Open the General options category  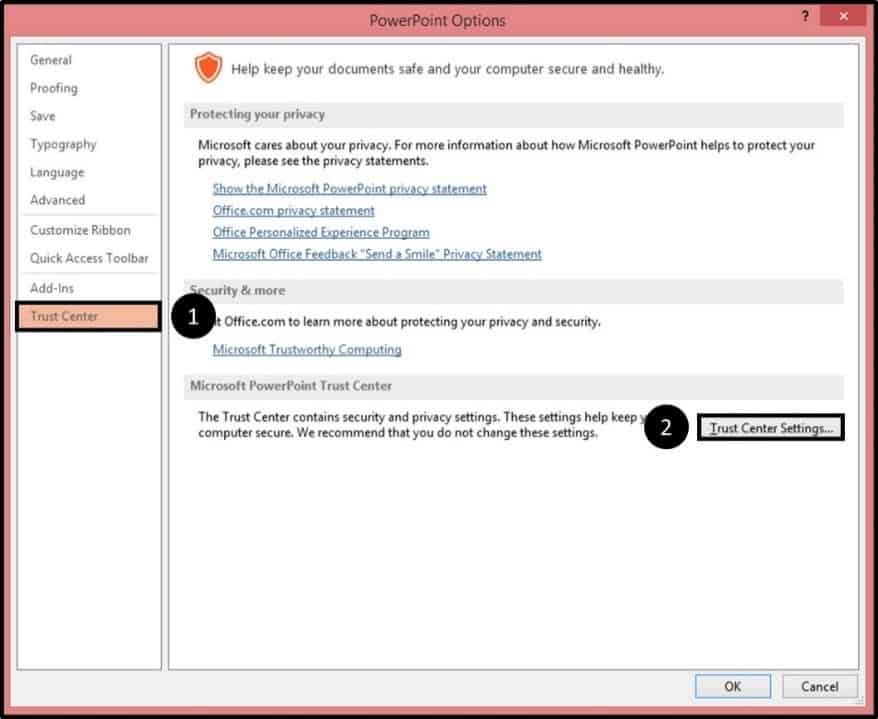pos(51,60)
